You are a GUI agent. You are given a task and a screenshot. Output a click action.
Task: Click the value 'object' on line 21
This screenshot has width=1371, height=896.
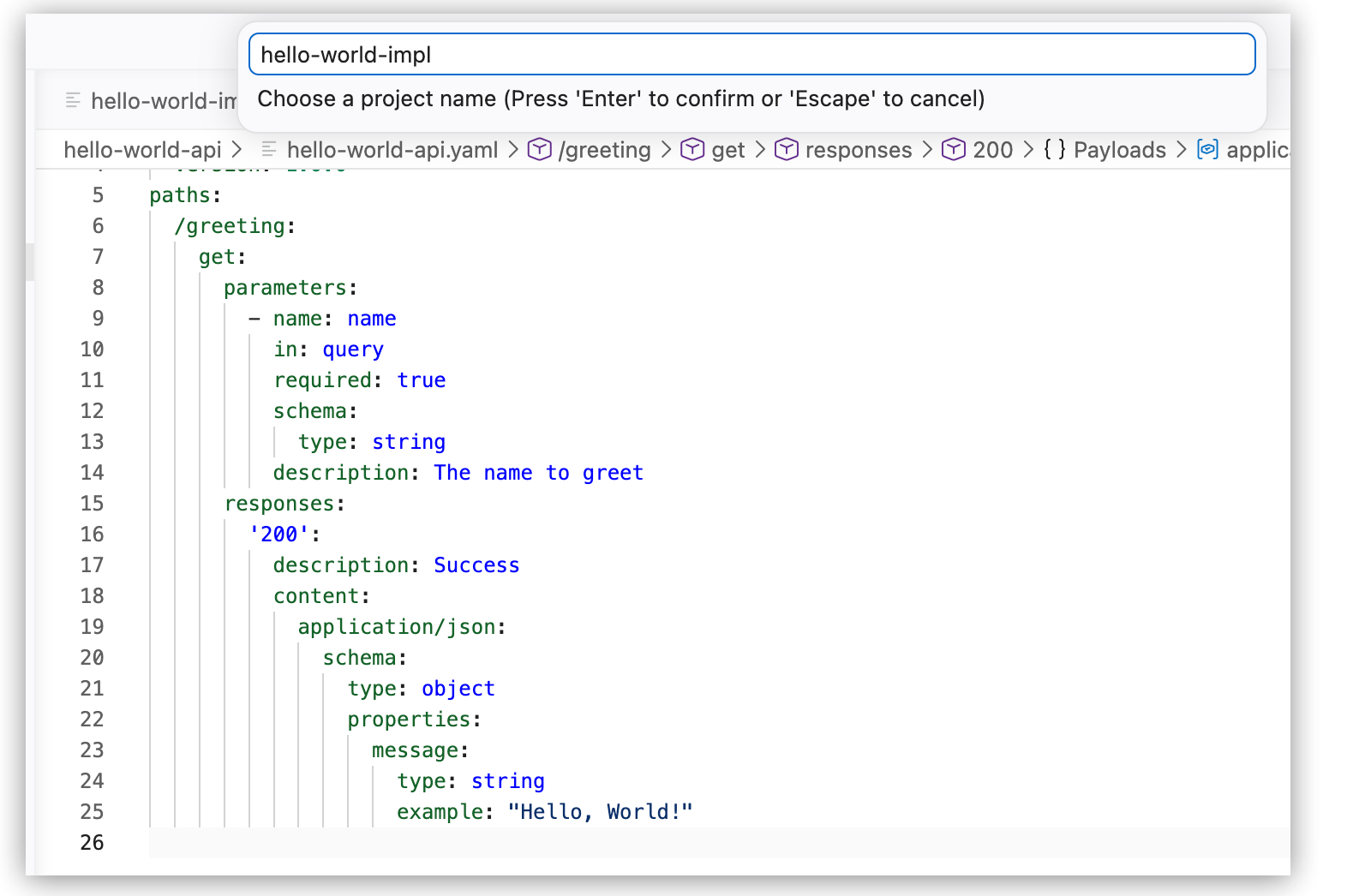458,689
